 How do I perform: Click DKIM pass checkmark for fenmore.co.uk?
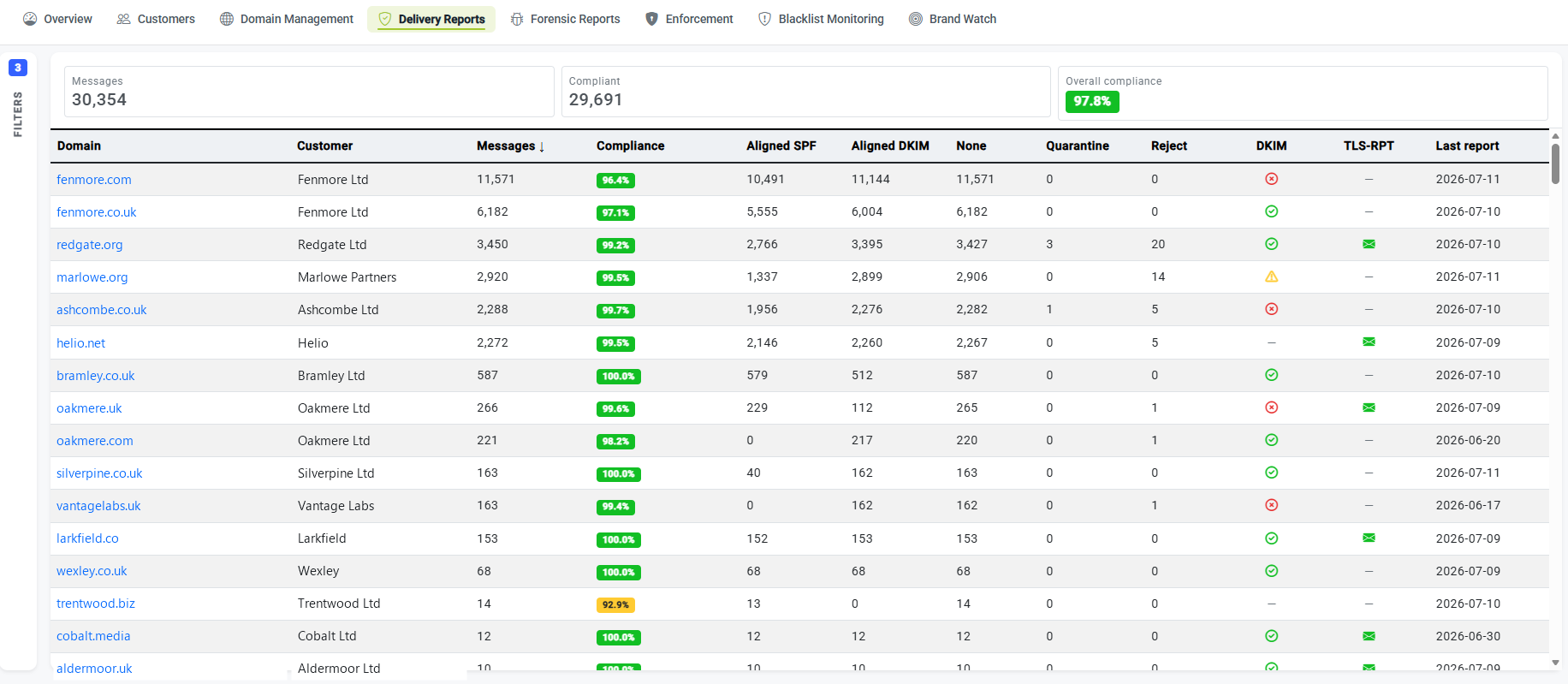click(x=1271, y=211)
